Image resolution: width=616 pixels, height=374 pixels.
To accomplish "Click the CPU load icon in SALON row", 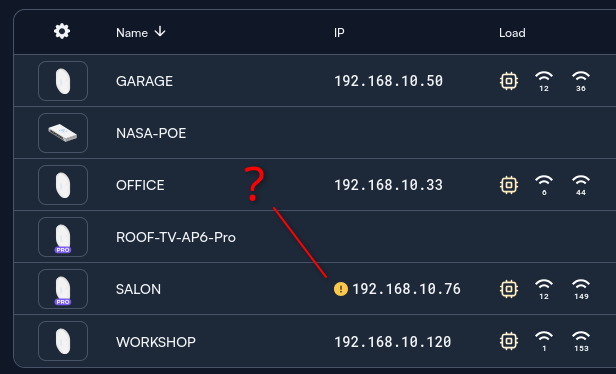I will coord(509,289).
